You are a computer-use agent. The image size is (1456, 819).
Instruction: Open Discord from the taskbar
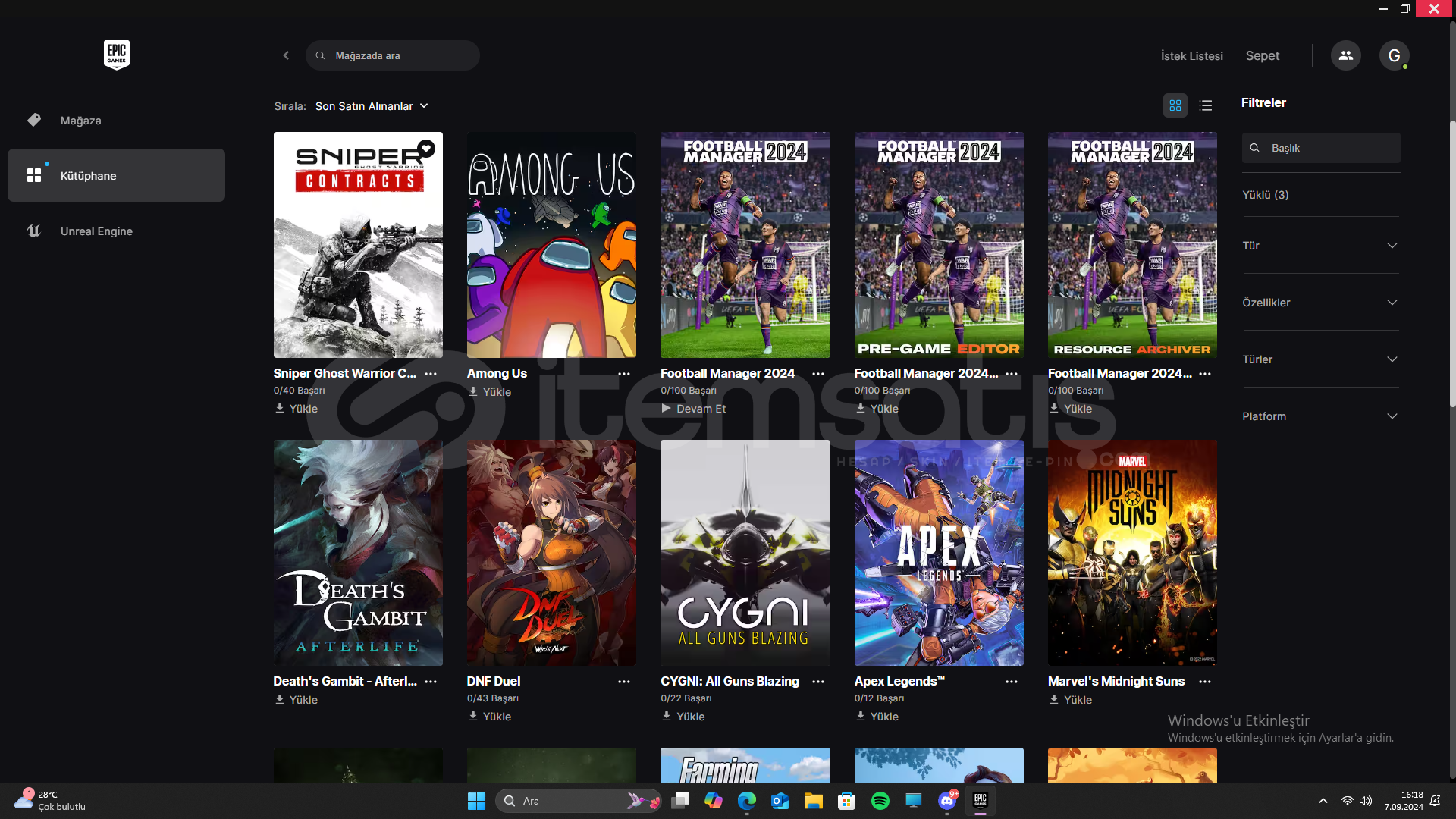pos(947,801)
